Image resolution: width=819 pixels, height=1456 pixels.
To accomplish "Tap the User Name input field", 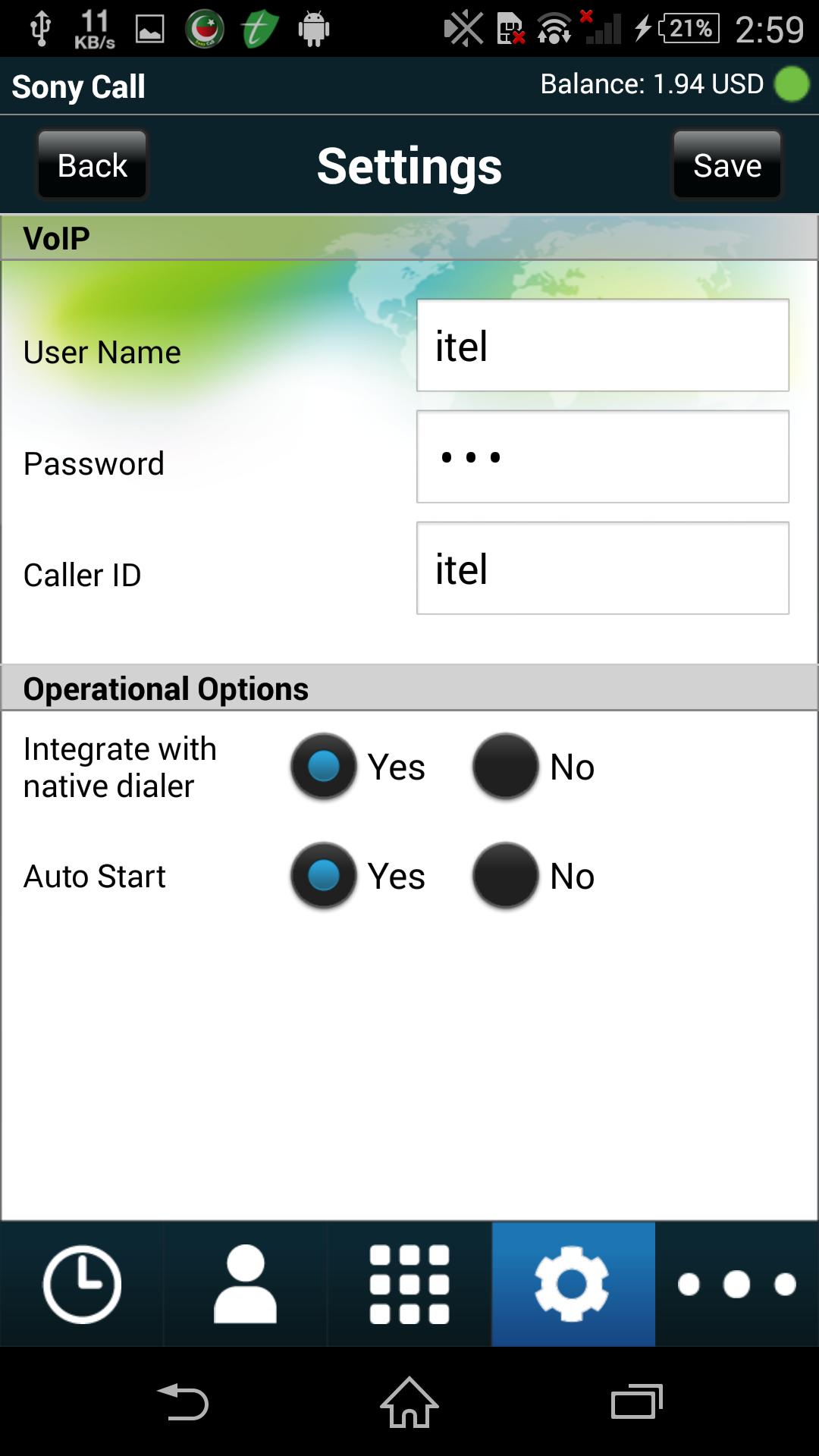I will (x=602, y=345).
